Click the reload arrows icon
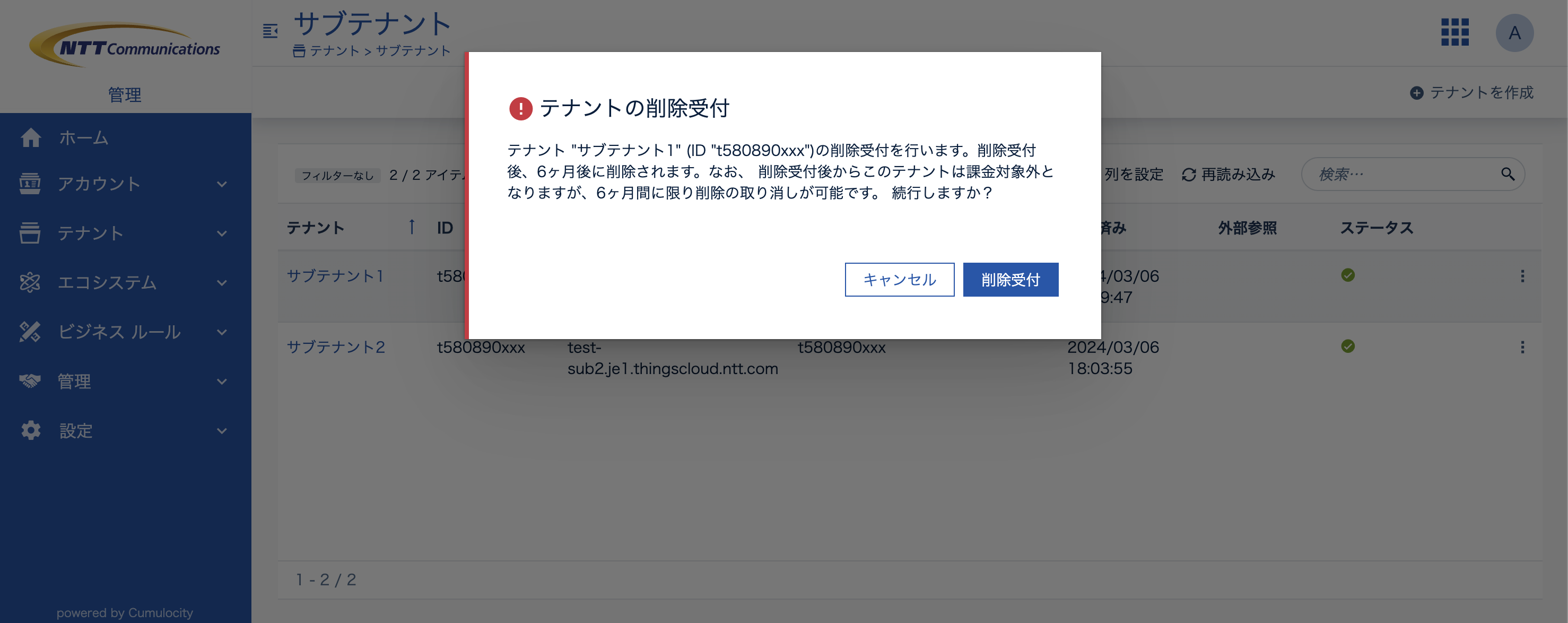The width and height of the screenshot is (1568, 623). (1189, 175)
